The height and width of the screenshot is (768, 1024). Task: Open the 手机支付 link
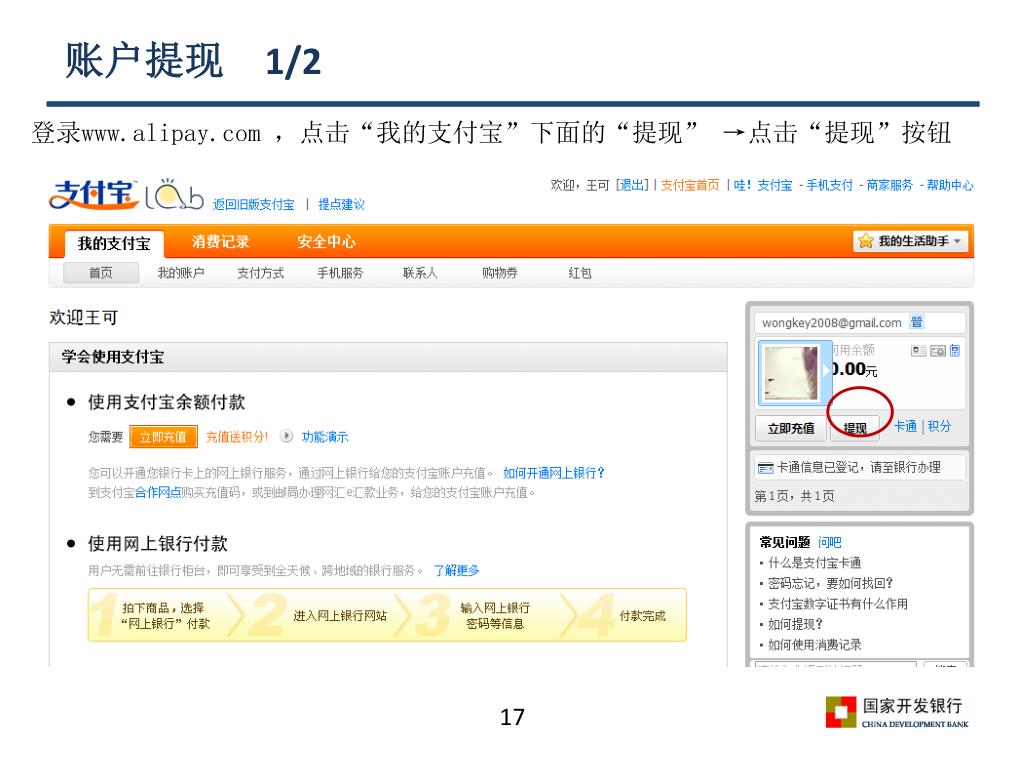click(x=829, y=185)
